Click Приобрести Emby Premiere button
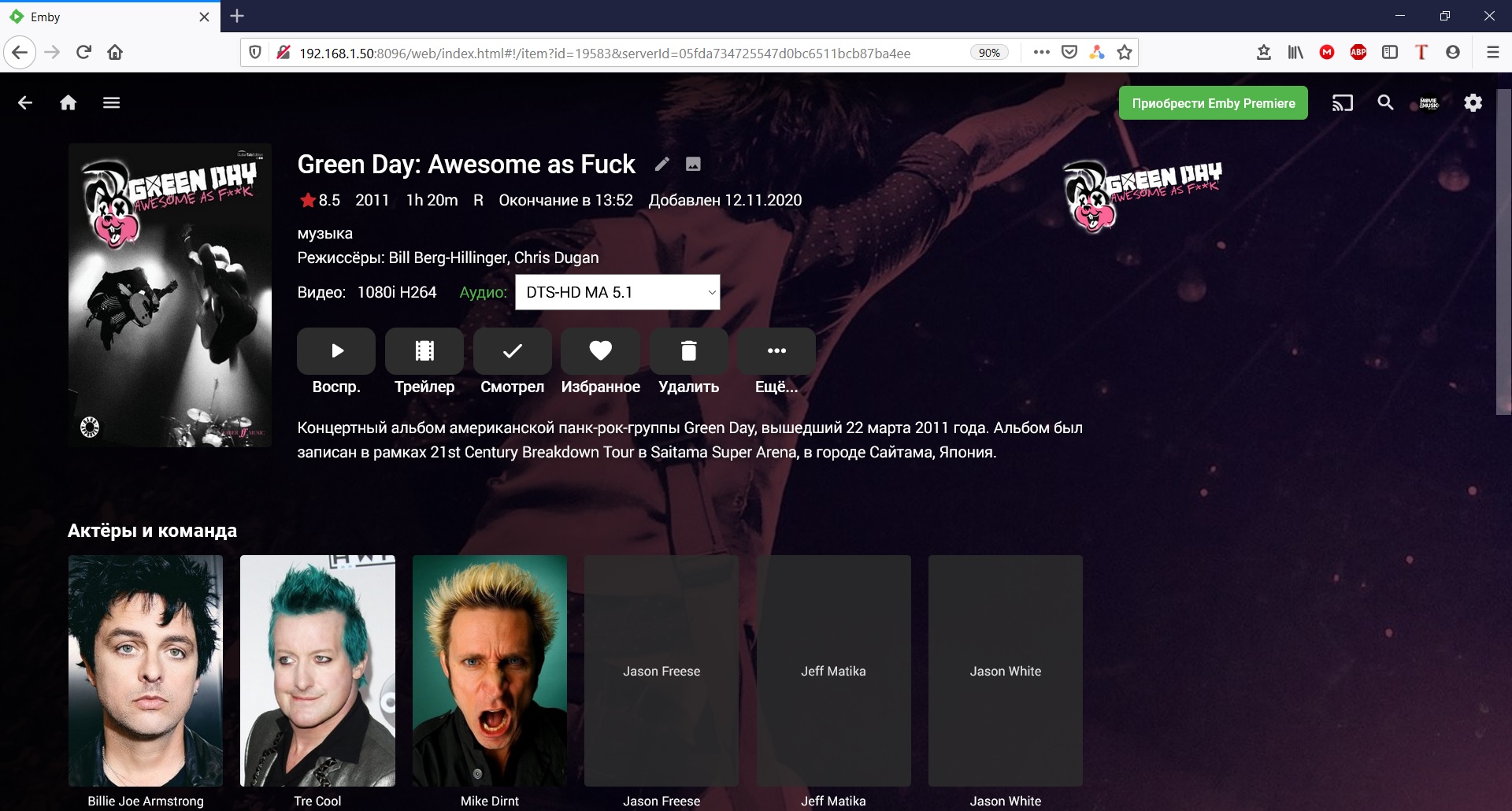1512x811 pixels. 1213,103
